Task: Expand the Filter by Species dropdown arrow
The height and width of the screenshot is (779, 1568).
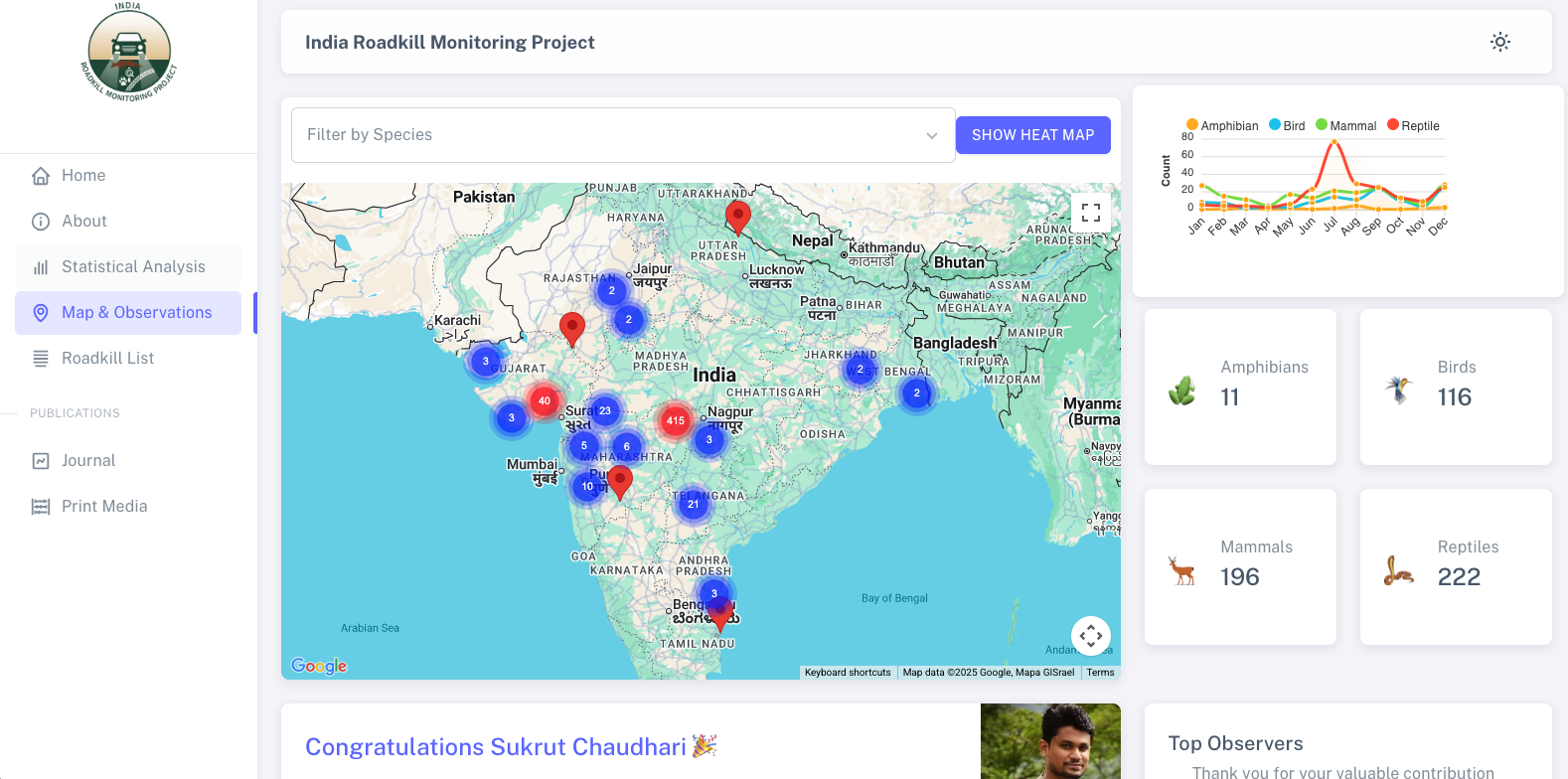Action: click(x=931, y=135)
